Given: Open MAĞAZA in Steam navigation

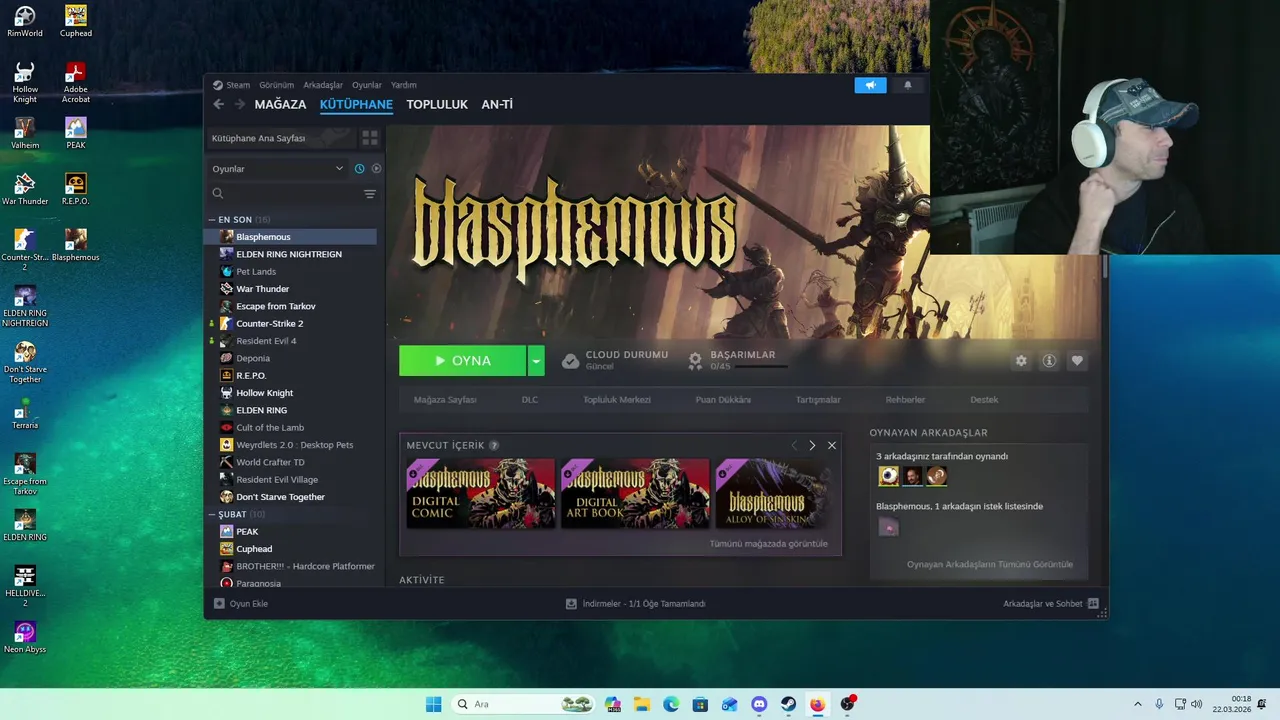Looking at the screenshot, I should (x=280, y=105).
